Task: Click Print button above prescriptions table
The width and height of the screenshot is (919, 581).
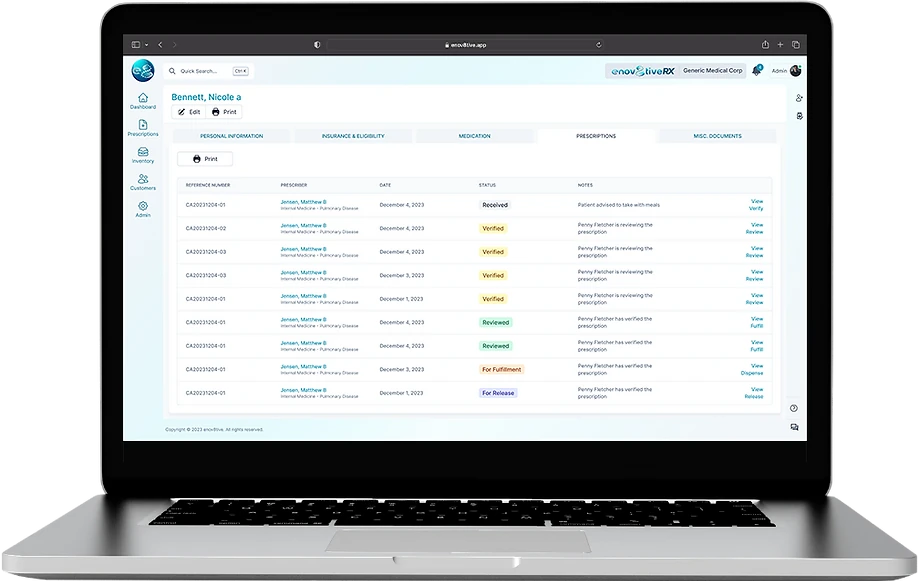Action: coord(205,159)
